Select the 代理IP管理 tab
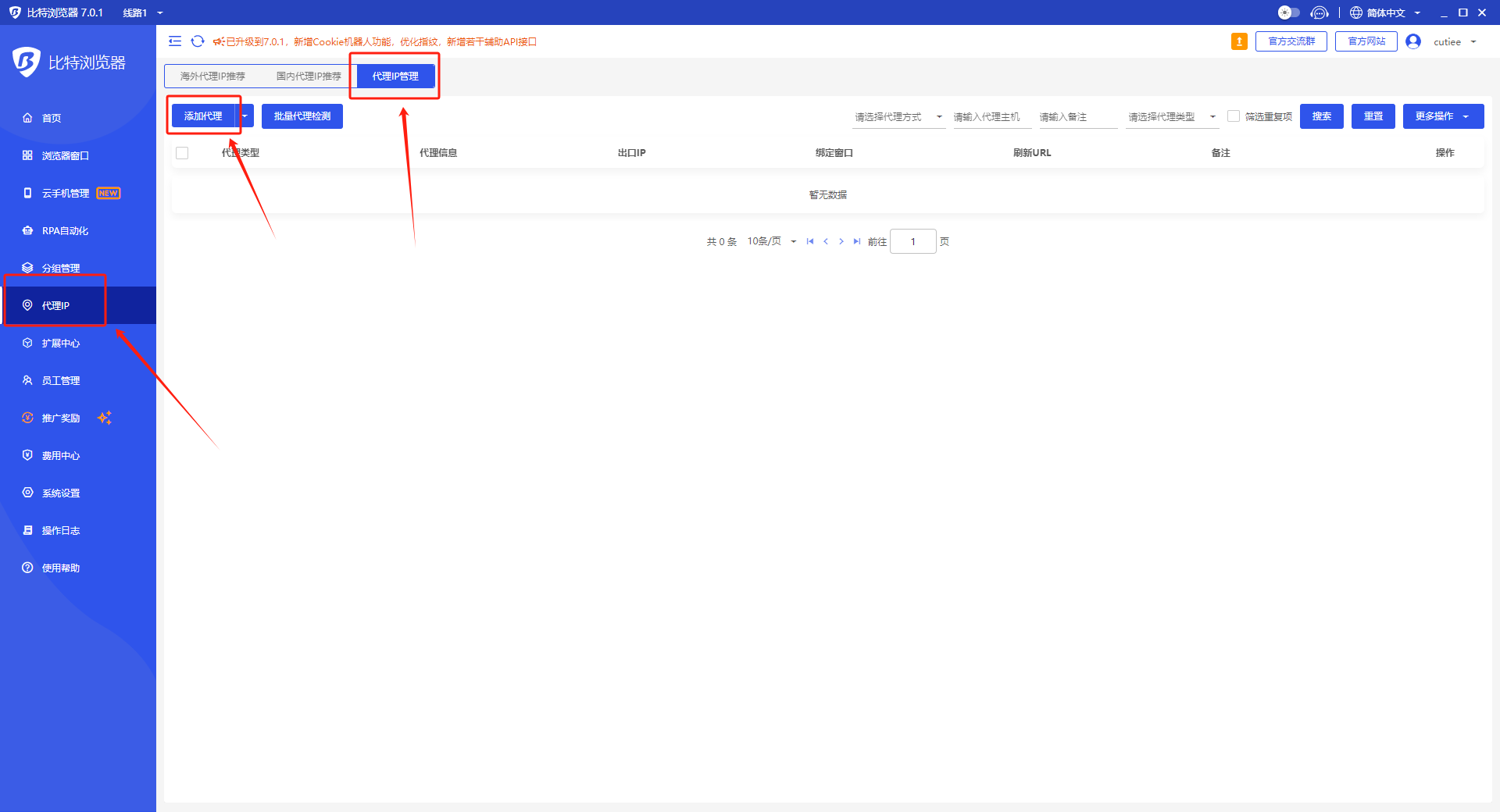 point(395,76)
